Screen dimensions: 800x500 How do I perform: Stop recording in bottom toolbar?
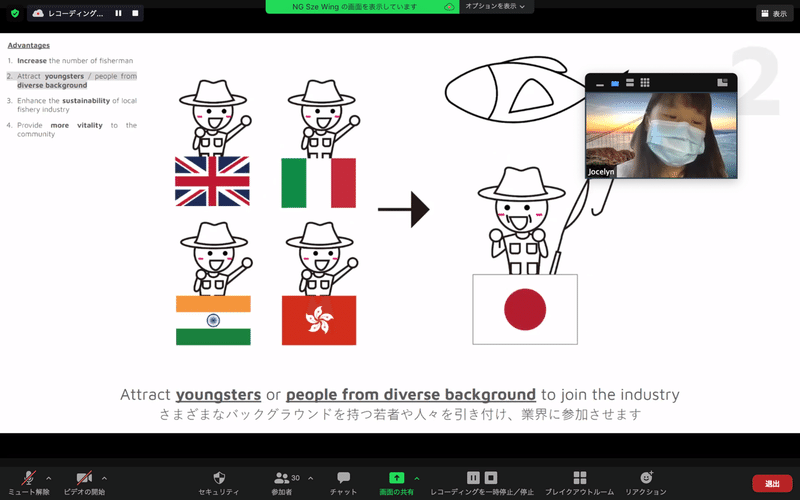click(x=491, y=478)
